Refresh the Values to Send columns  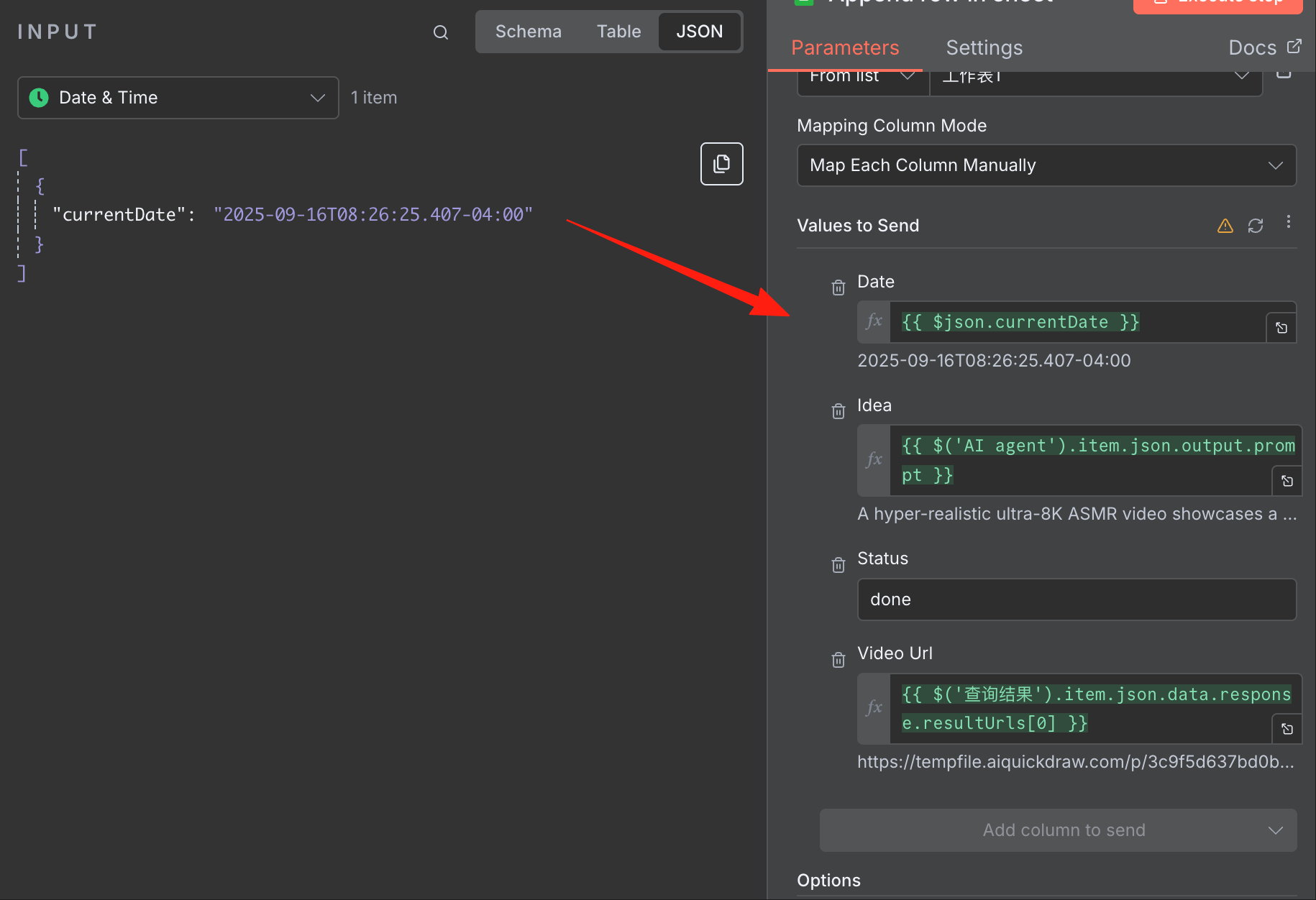pyautogui.click(x=1256, y=226)
